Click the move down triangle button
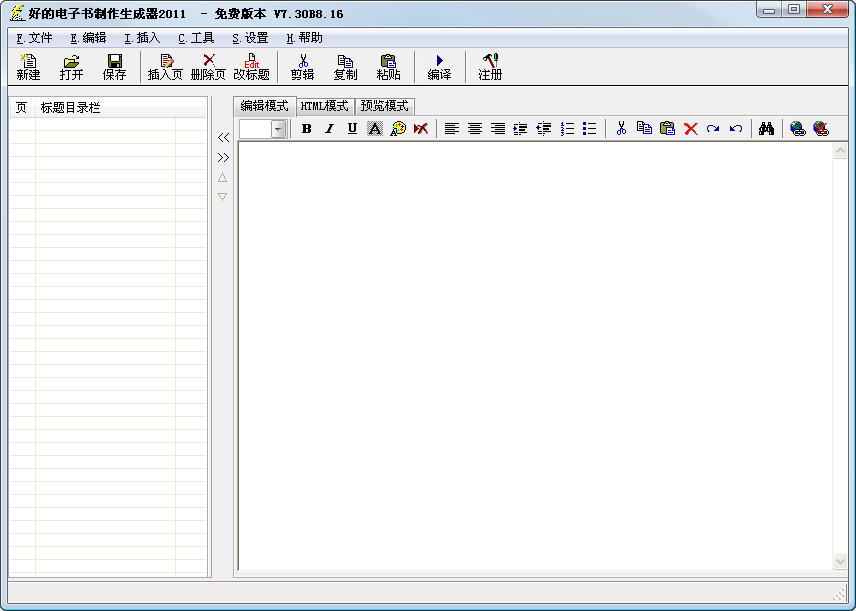The width and height of the screenshot is (856, 611). (x=222, y=197)
